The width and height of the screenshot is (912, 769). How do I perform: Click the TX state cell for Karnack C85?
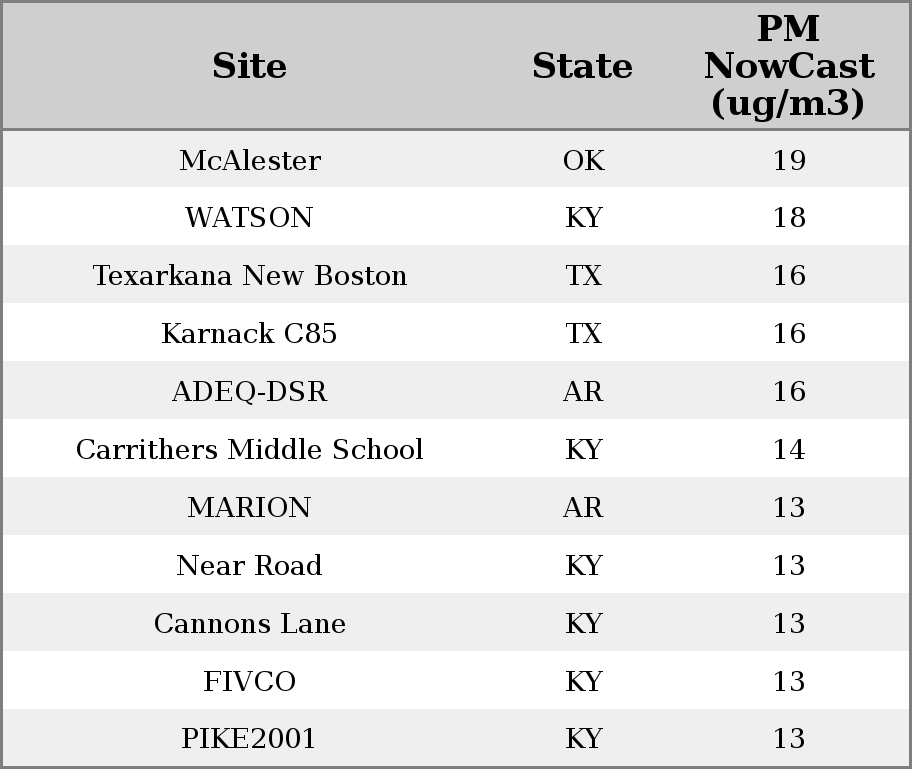[583, 333]
